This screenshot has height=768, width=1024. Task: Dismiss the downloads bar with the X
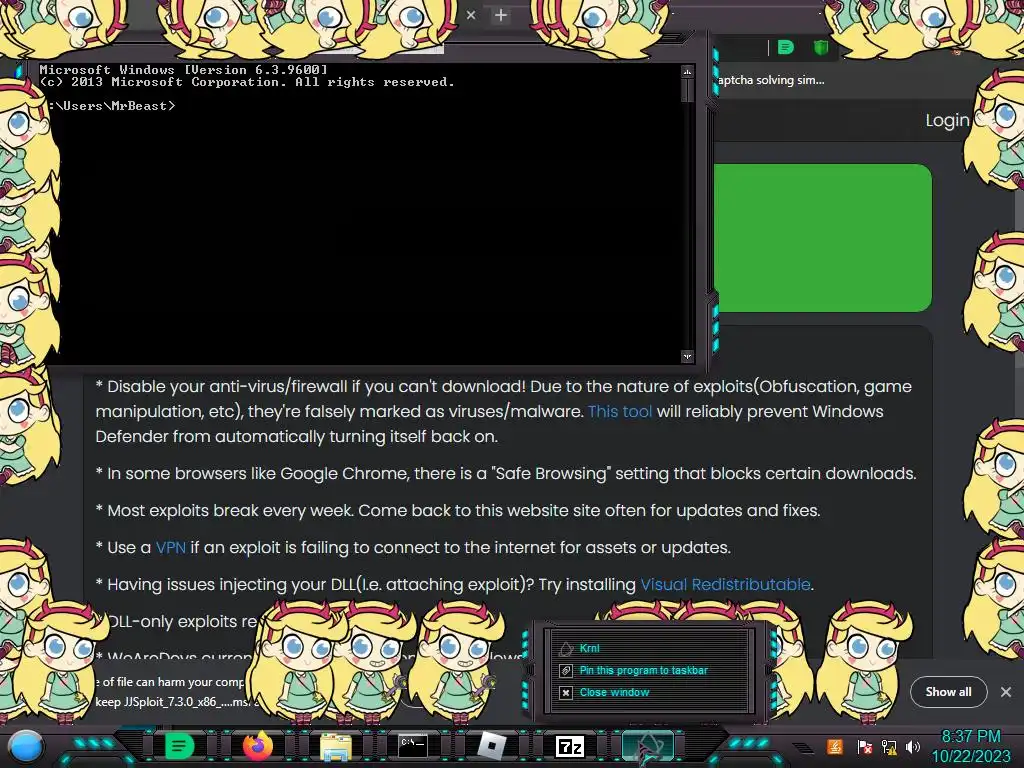pos(1006,692)
